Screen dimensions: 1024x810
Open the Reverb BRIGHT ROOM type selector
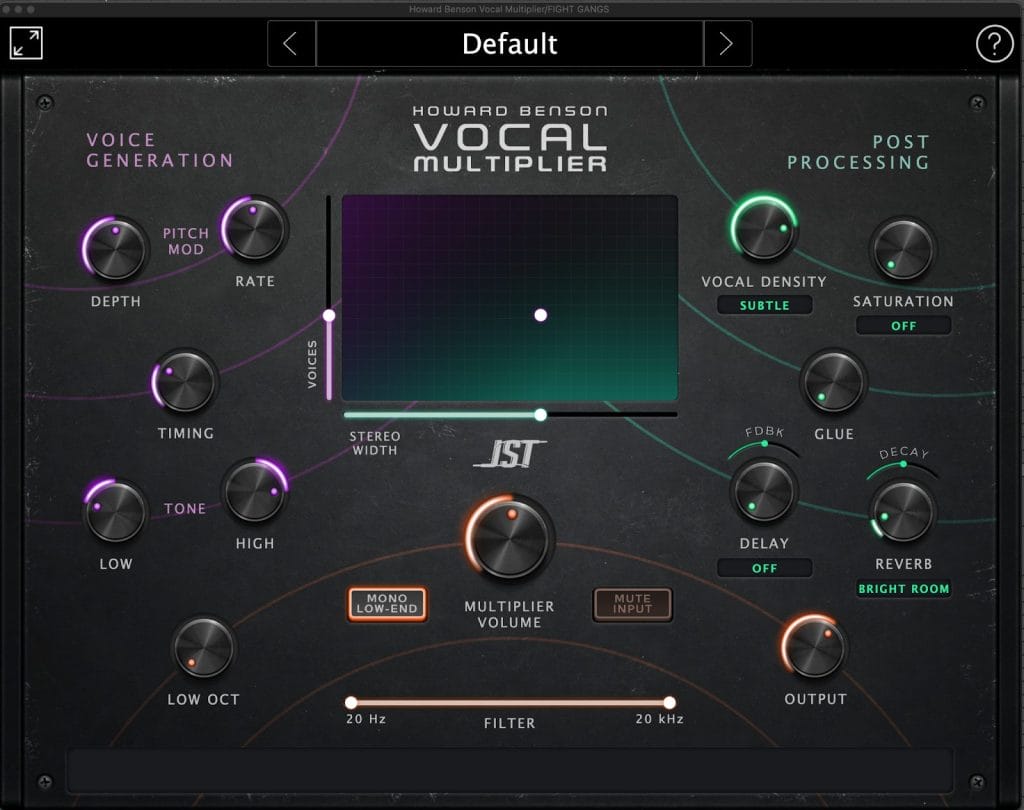903,589
